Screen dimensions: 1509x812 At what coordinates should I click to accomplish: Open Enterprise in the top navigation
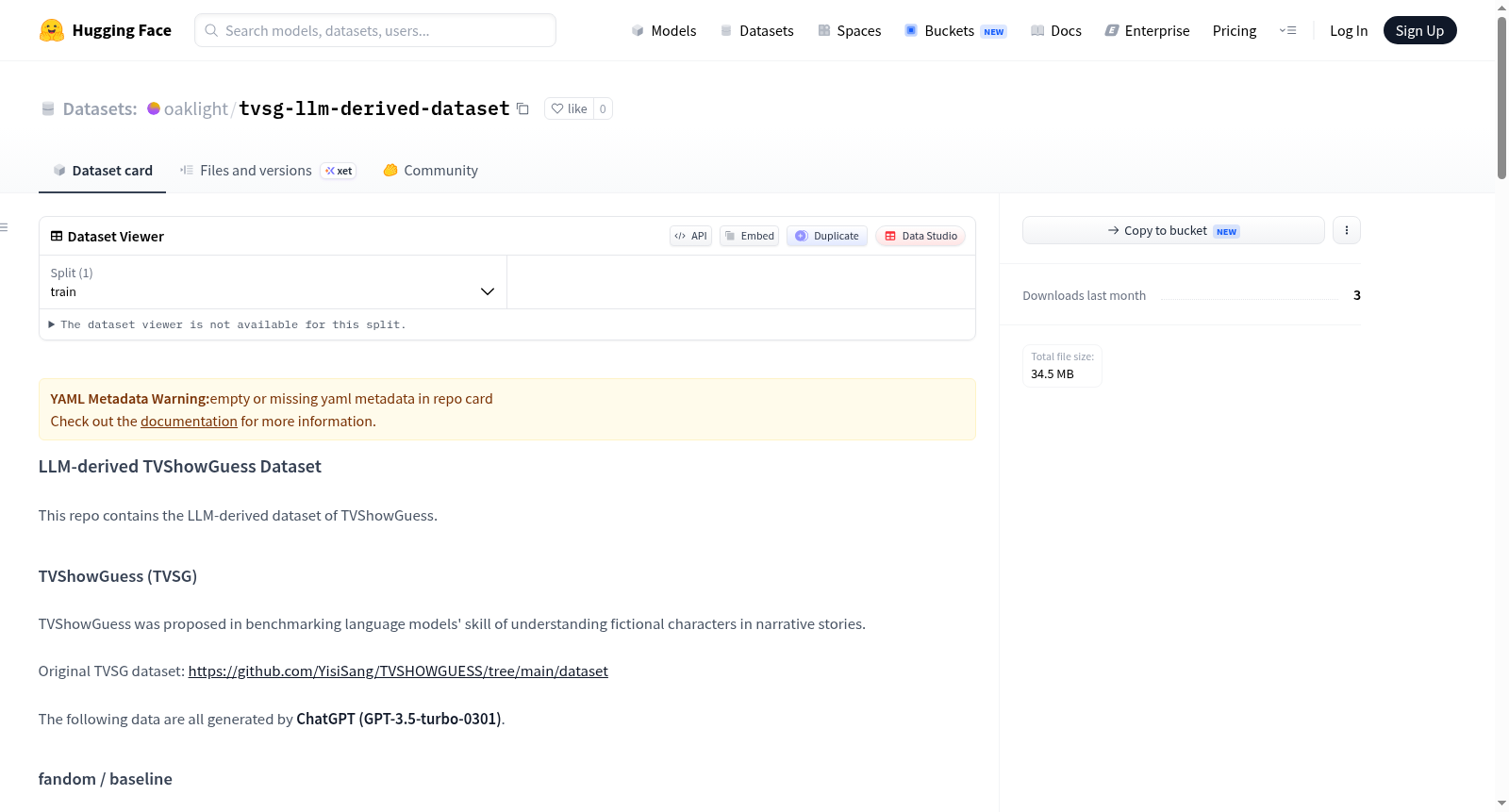pos(1147,30)
